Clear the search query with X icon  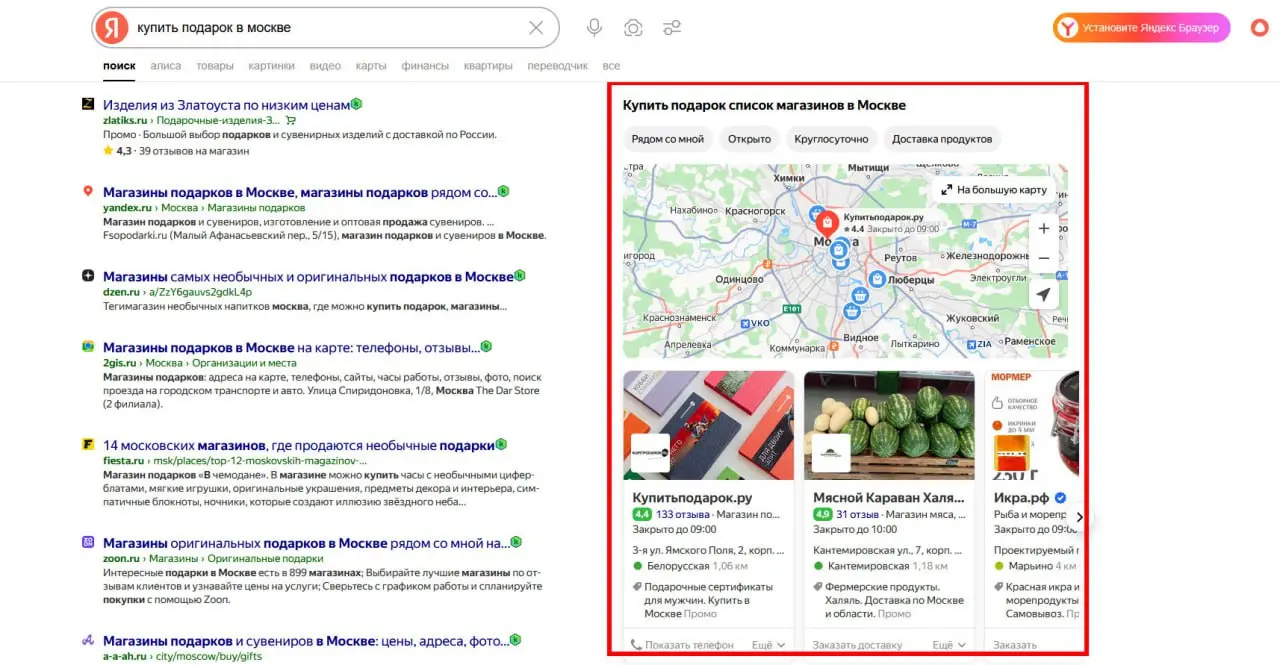536,28
